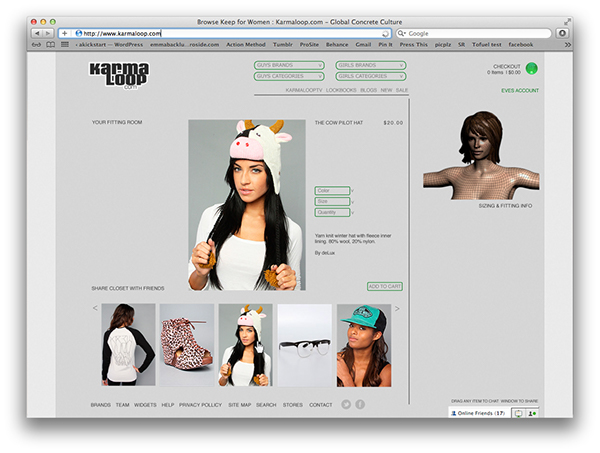This screenshot has height=453, width=600.
Task: Expand the Girls Brands dropdown
Action: [371, 65]
